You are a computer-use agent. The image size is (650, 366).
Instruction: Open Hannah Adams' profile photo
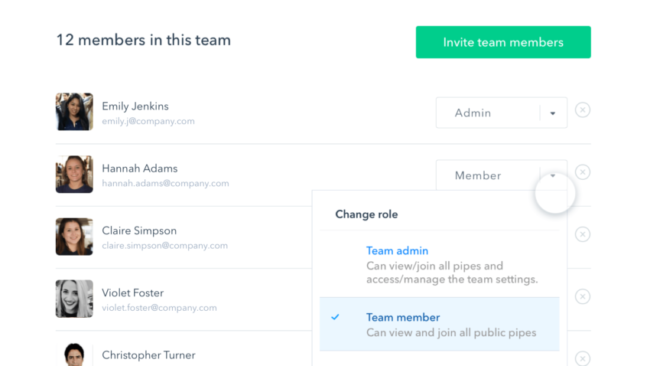tap(74, 174)
